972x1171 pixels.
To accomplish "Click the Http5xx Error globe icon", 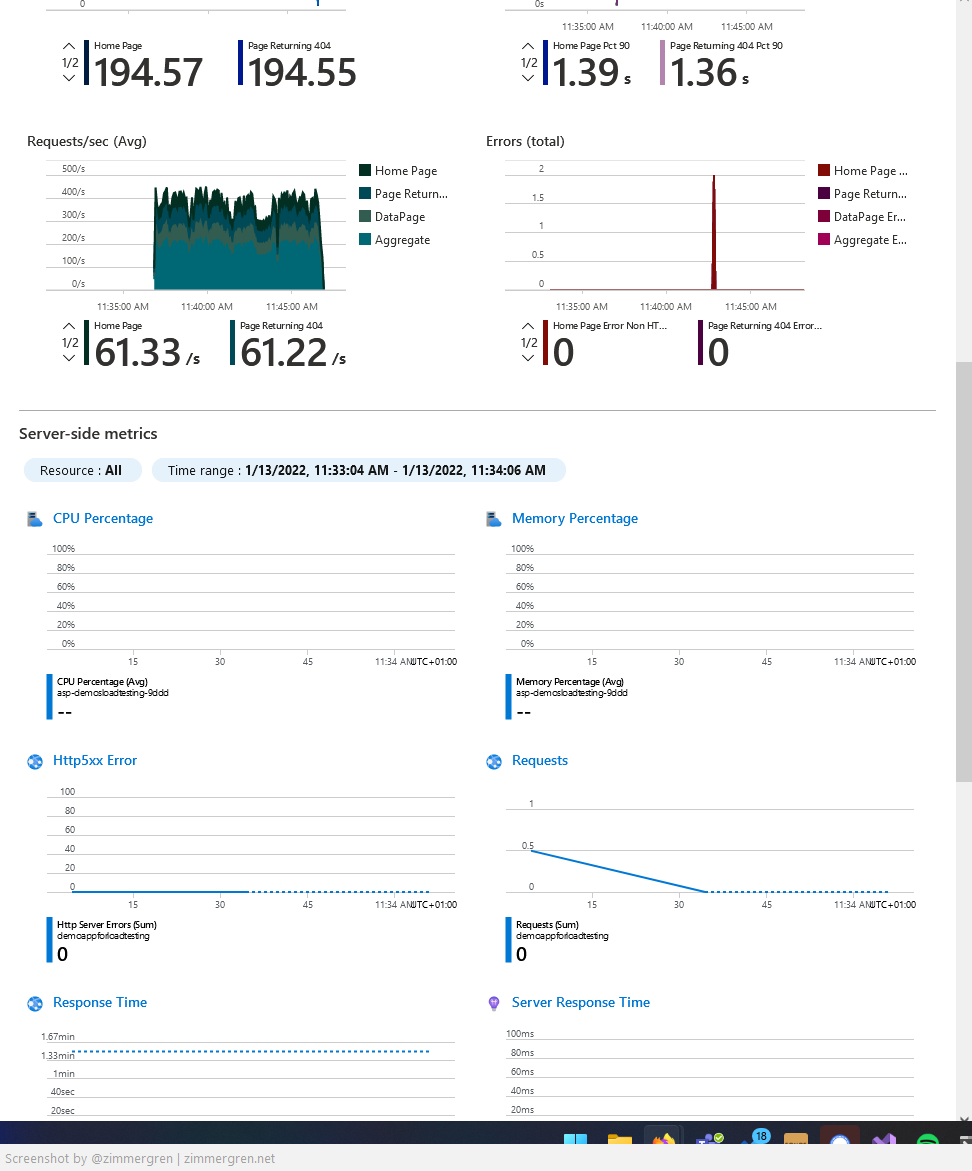I will pos(35,761).
